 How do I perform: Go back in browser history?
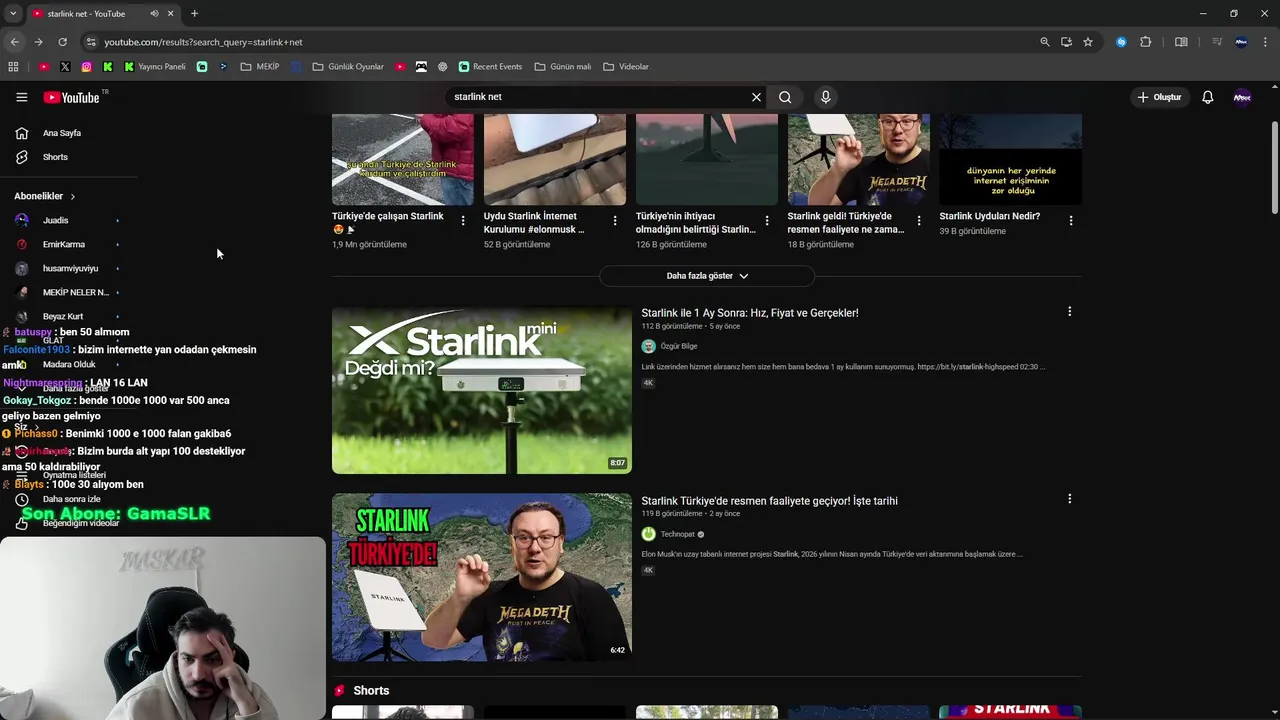14,42
